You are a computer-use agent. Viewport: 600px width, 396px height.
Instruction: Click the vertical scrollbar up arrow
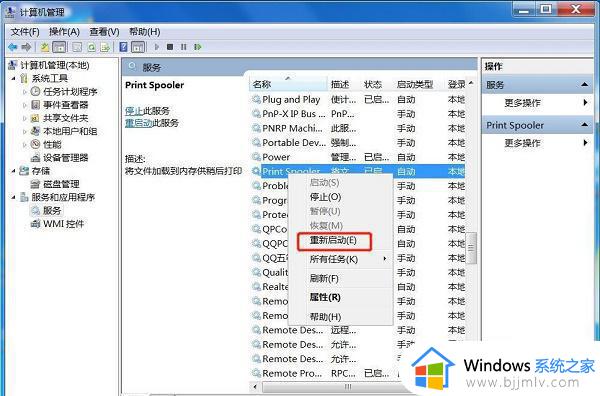point(471,83)
